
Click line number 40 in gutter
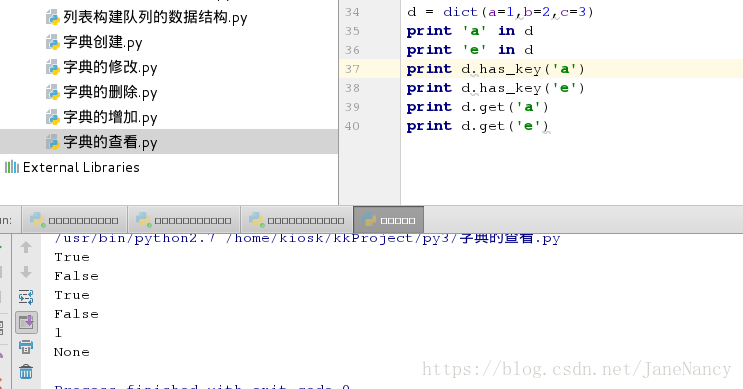pos(352,126)
